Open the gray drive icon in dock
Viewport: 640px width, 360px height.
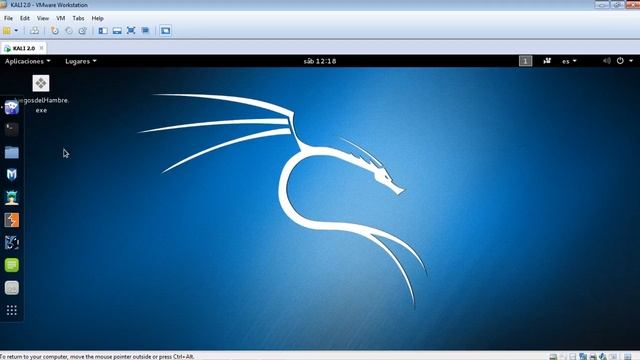click(11, 288)
